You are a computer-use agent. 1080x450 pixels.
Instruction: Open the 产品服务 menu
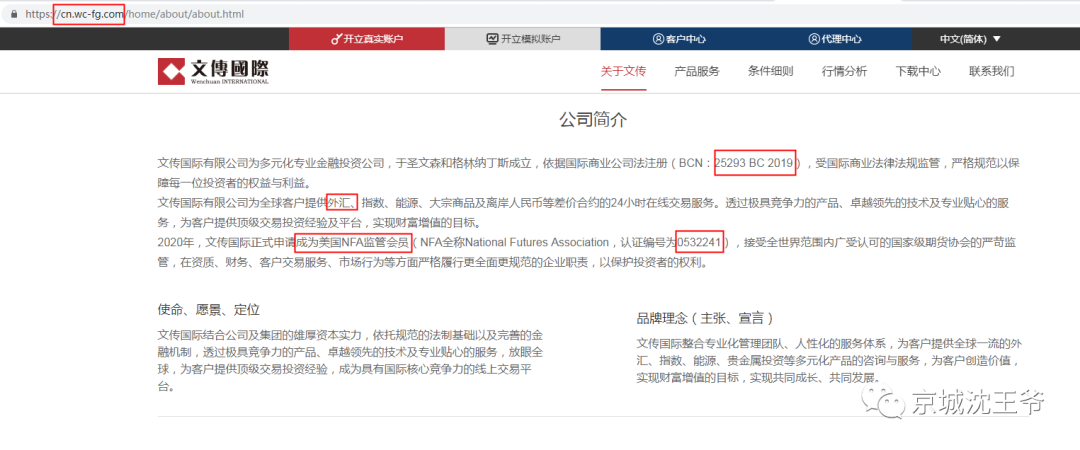point(697,71)
